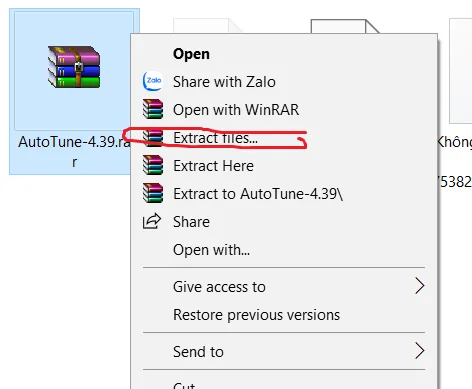The height and width of the screenshot is (389, 472).
Task: Click the Share arrow icon
Action: pos(152,221)
